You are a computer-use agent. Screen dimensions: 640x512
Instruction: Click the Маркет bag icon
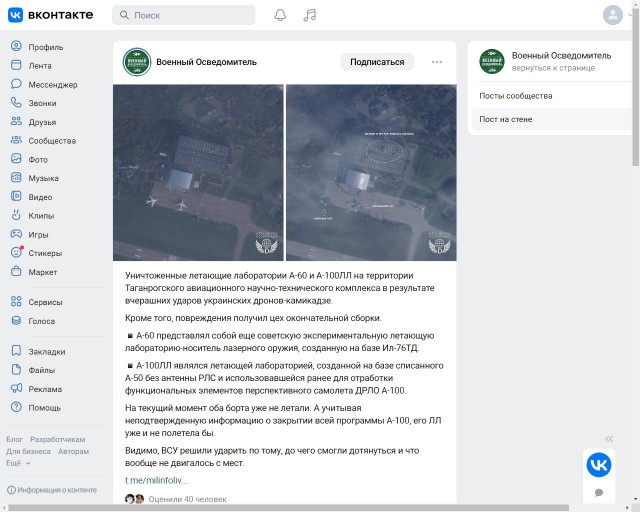(16, 272)
